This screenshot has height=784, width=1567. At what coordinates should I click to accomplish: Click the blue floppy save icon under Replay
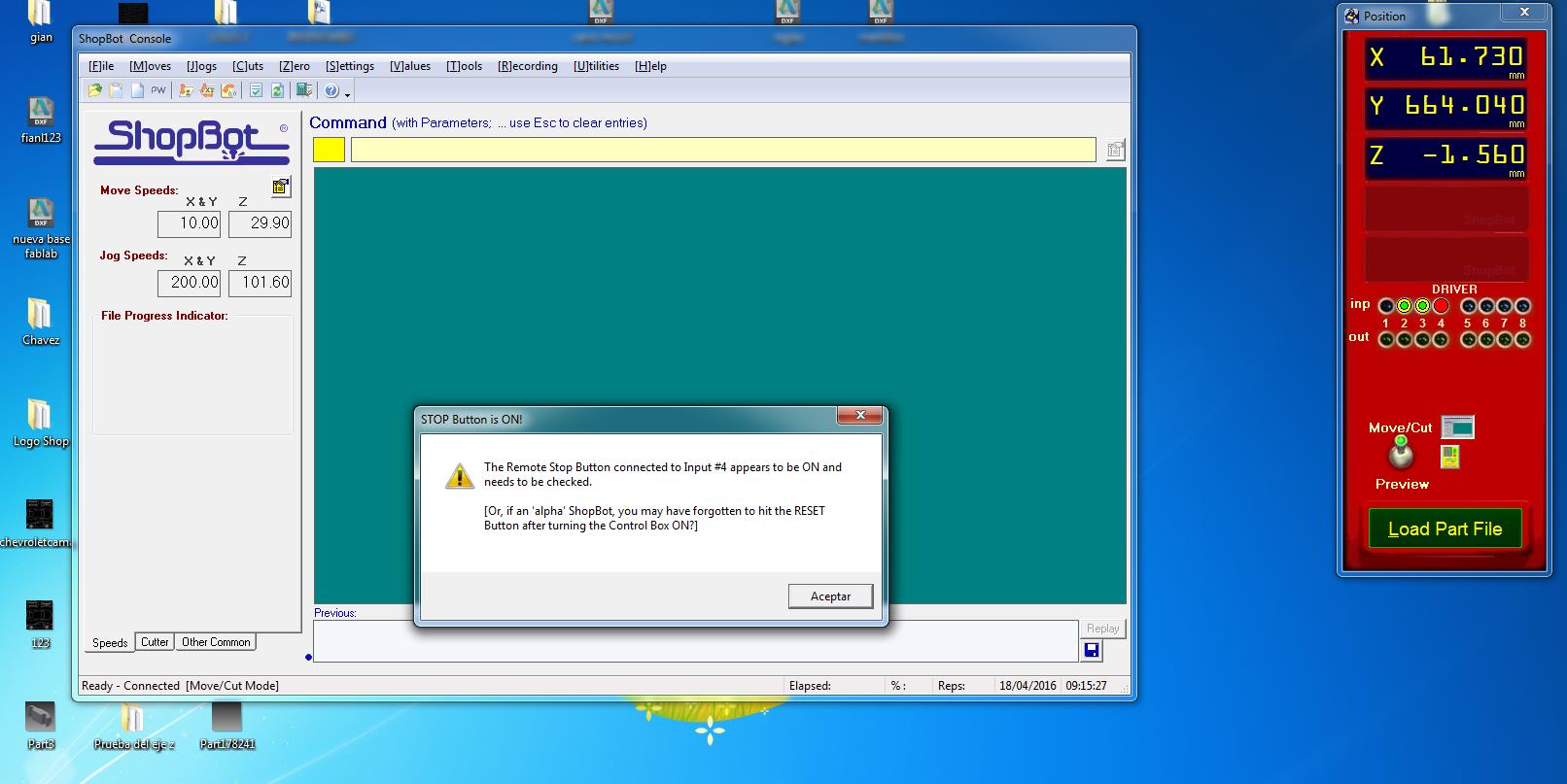pos(1091,650)
